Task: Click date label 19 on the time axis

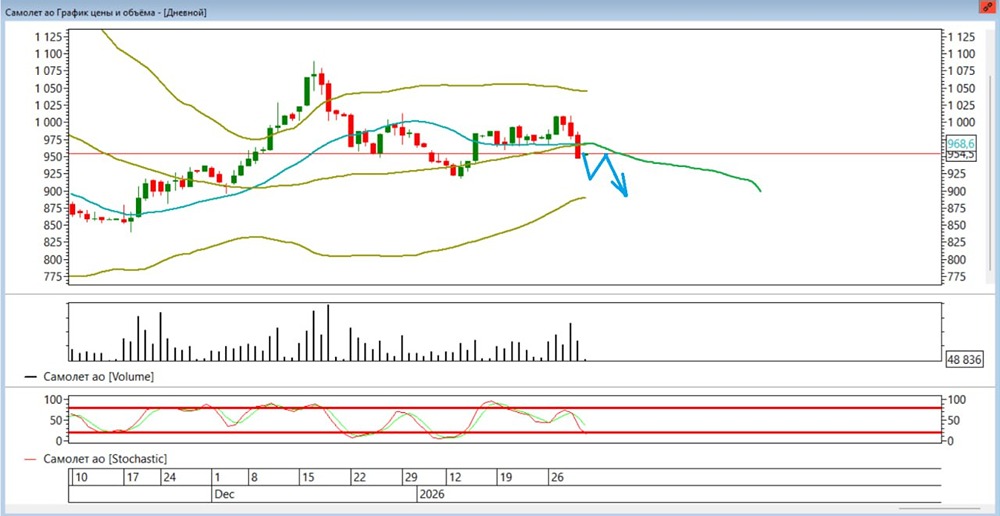Action: pyautogui.click(x=505, y=478)
